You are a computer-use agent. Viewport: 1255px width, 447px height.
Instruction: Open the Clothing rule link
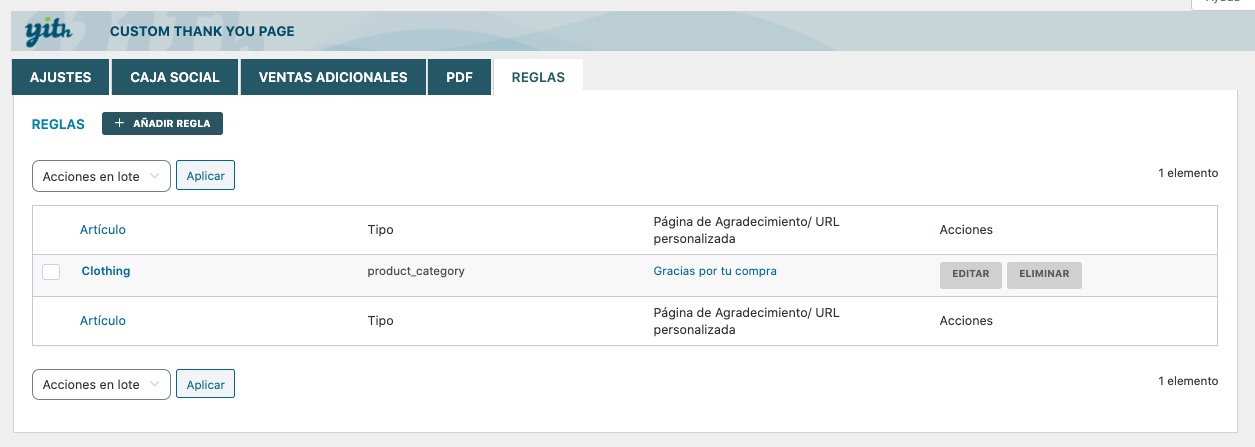[x=106, y=271]
